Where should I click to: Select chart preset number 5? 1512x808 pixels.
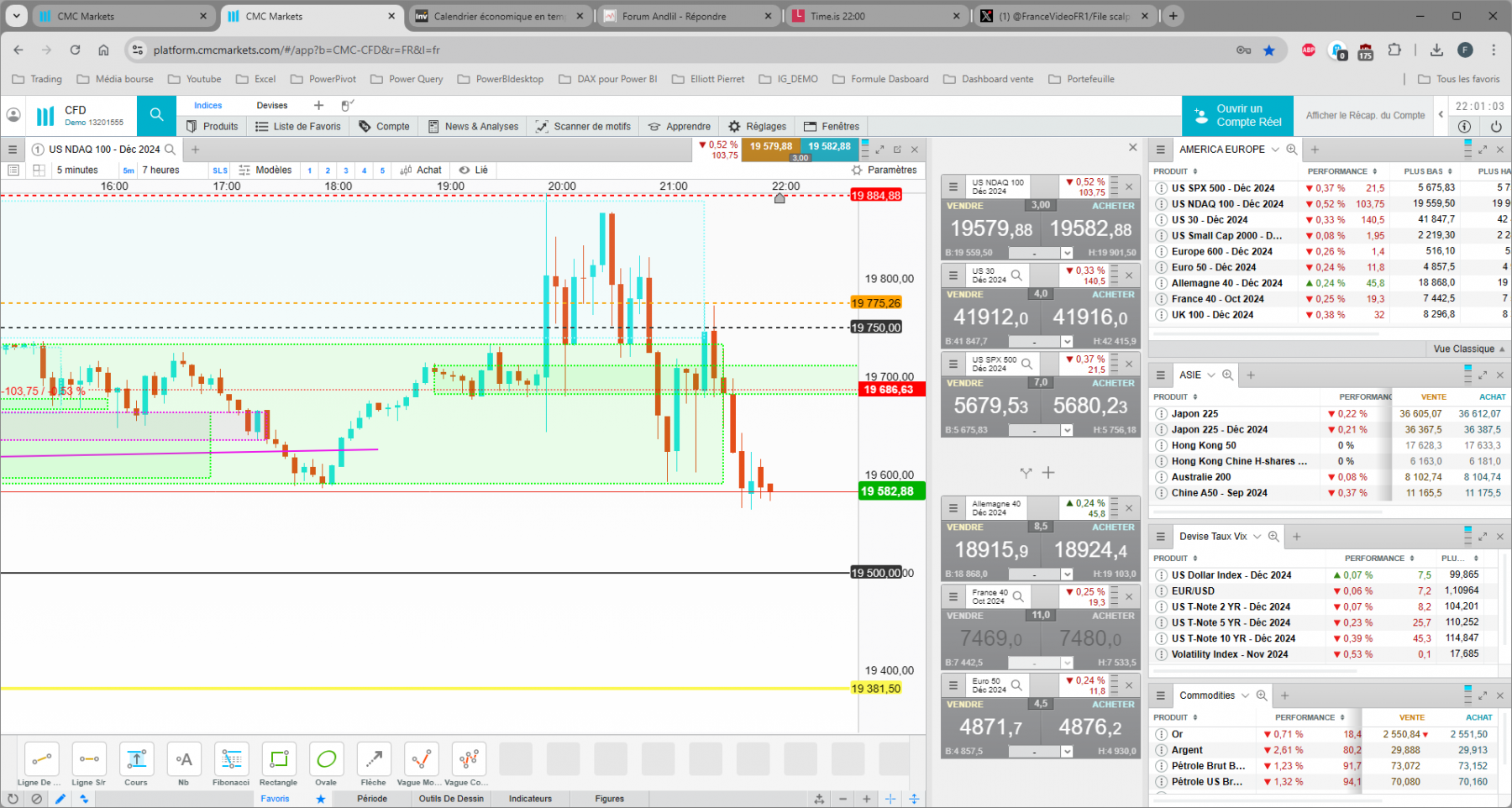382,171
